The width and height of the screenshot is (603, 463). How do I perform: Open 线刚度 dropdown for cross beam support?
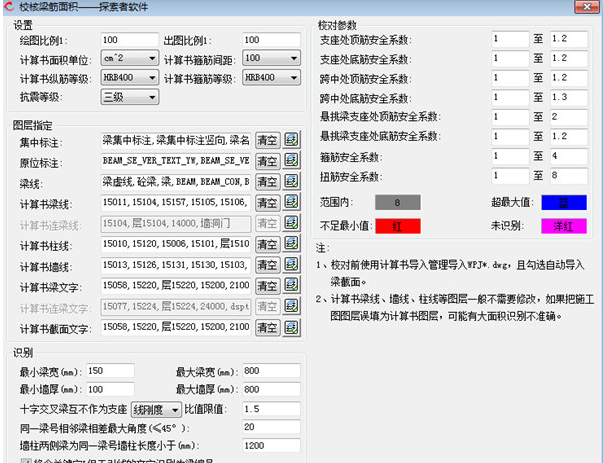point(156,409)
